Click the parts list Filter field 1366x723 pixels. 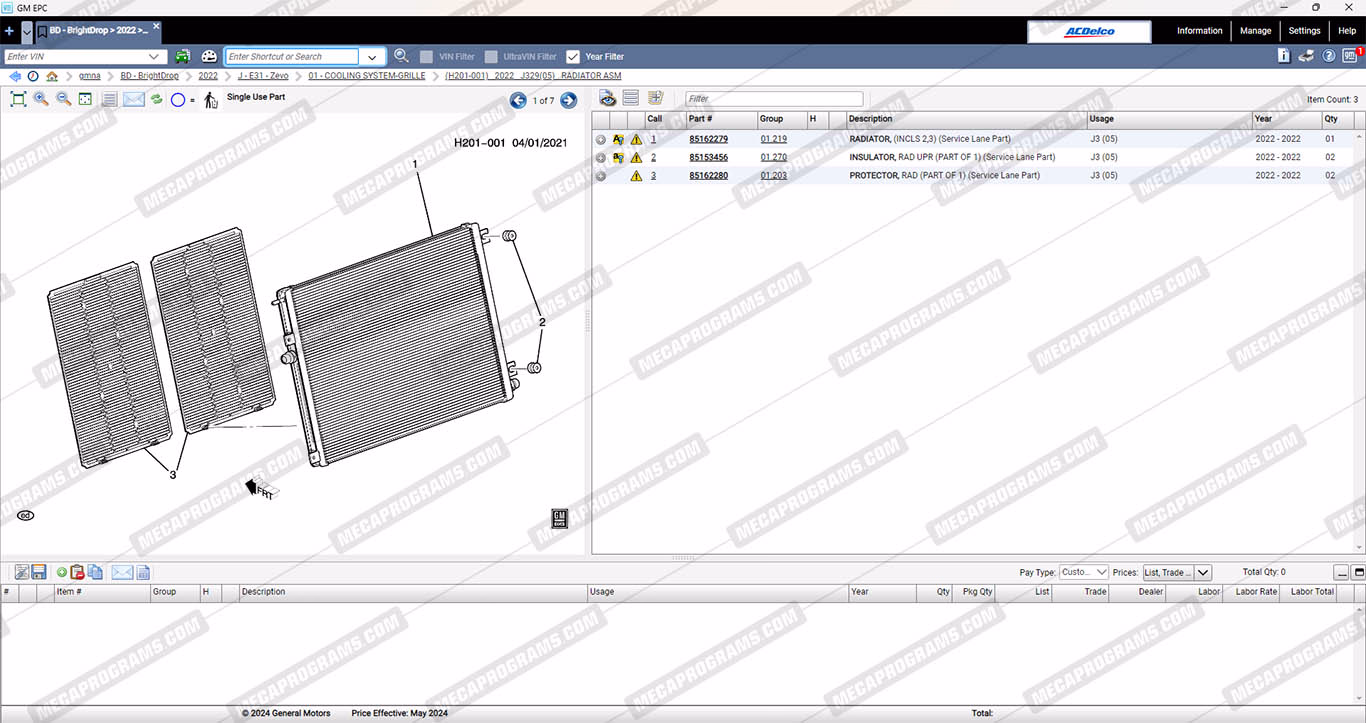(x=773, y=99)
